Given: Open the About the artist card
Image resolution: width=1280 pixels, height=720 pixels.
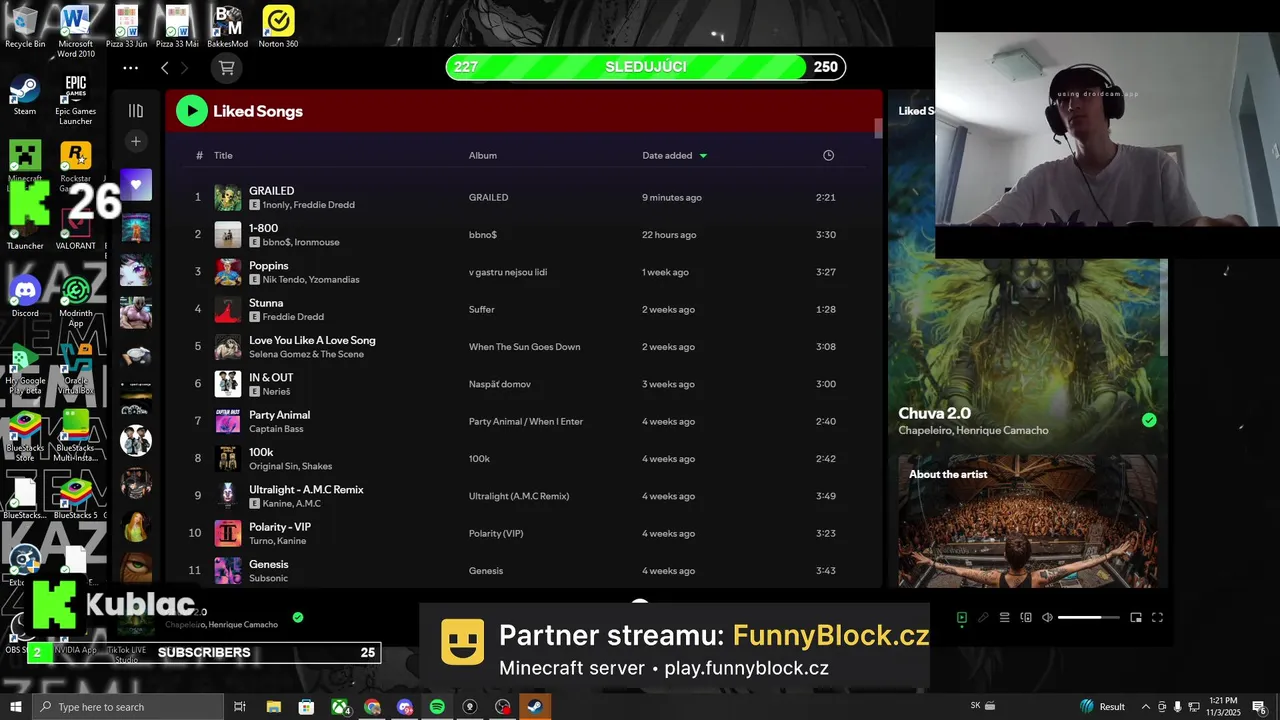Looking at the screenshot, I should pos(1028,521).
